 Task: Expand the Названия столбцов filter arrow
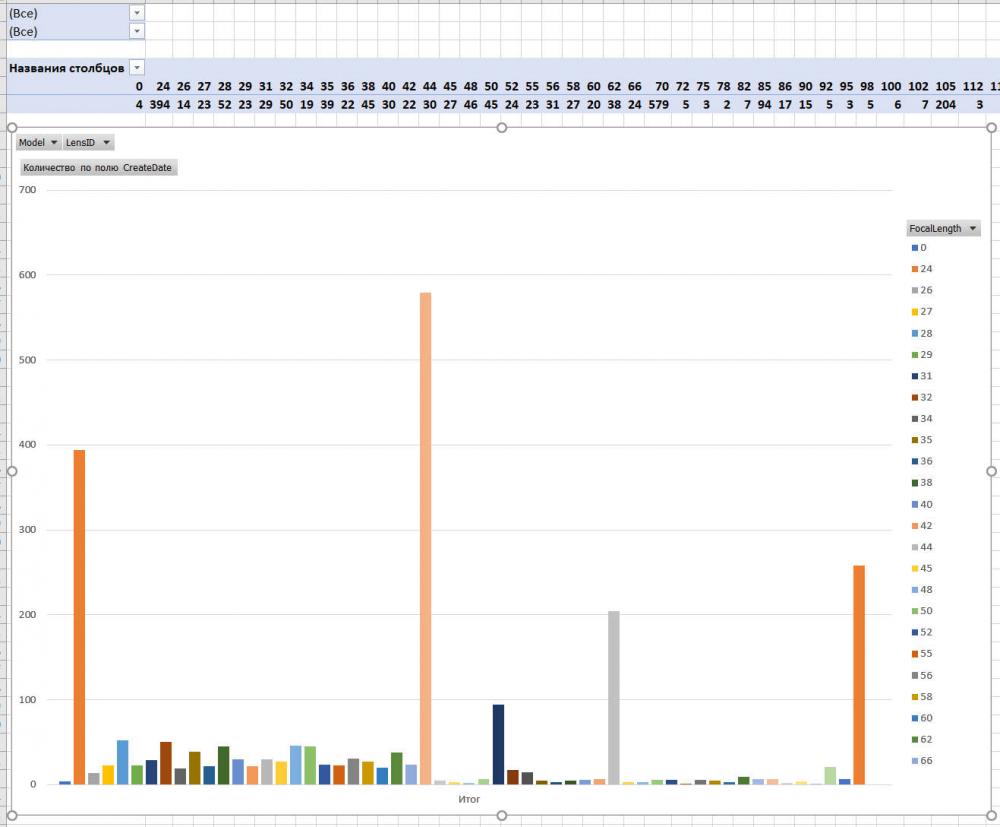137,68
